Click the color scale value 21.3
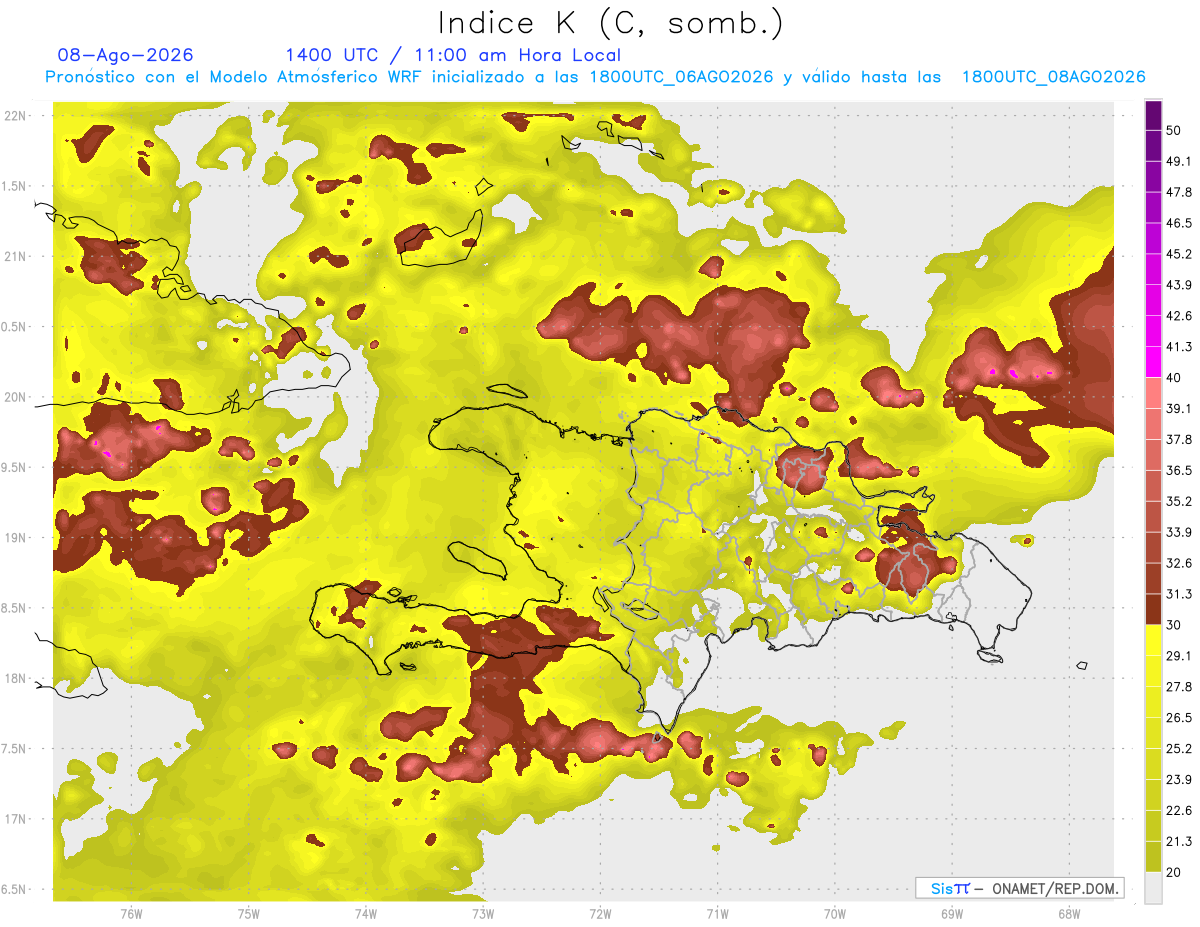Screen dimensions: 1200x927 tap(1179, 842)
